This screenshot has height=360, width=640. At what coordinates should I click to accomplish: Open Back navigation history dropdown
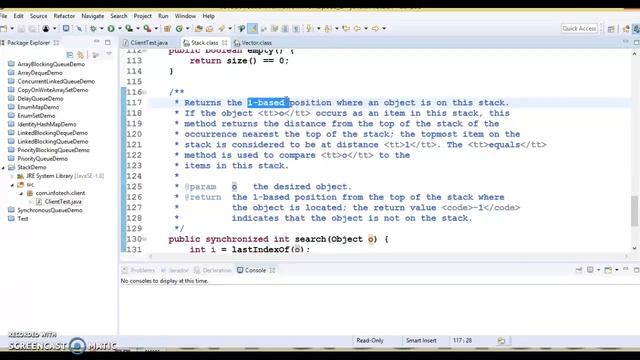pos(366,29)
